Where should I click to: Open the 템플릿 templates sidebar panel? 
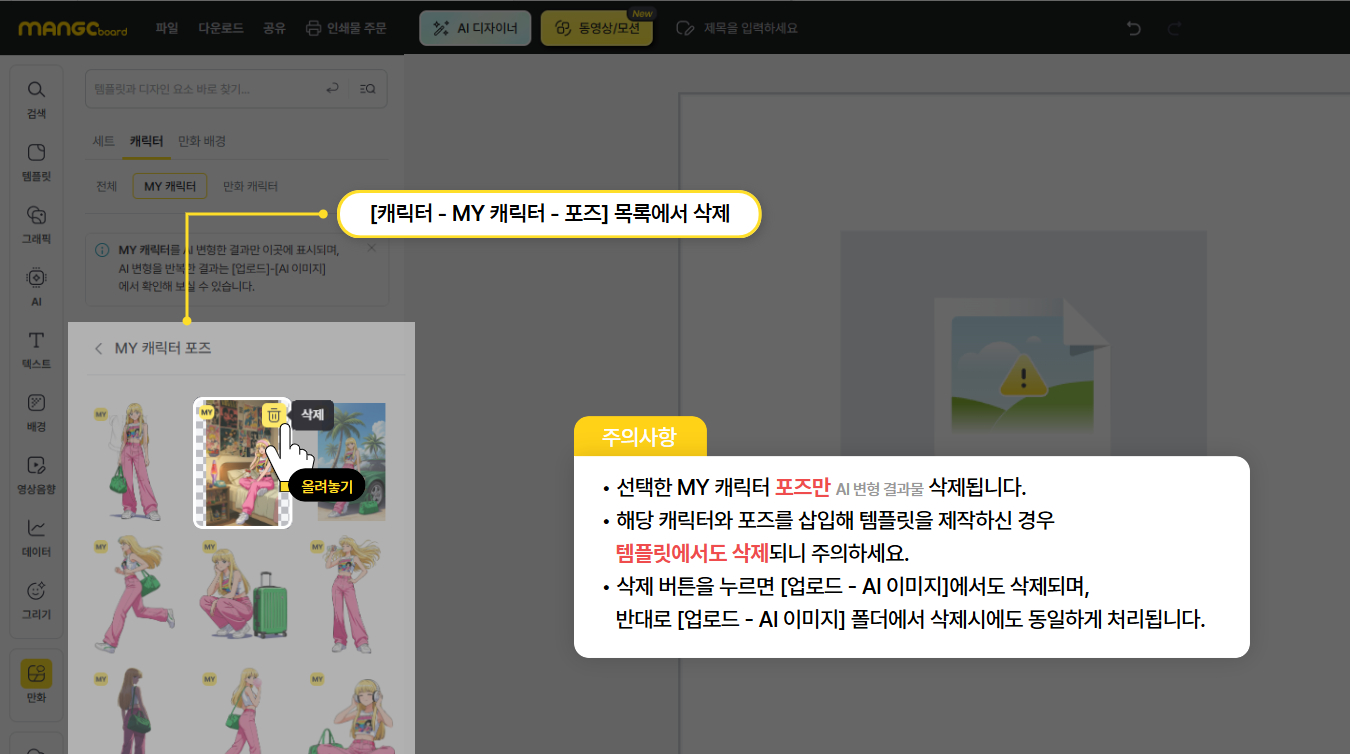[x=36, y=162]
